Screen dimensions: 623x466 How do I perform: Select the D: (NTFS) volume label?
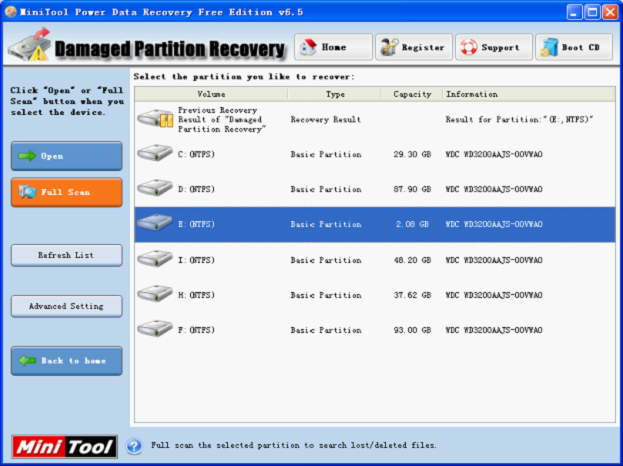196,189
